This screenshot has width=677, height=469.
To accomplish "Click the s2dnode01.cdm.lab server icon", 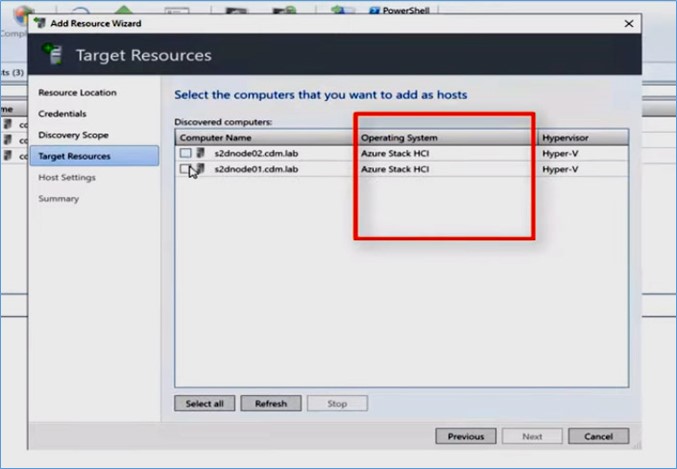I will 200,168.
